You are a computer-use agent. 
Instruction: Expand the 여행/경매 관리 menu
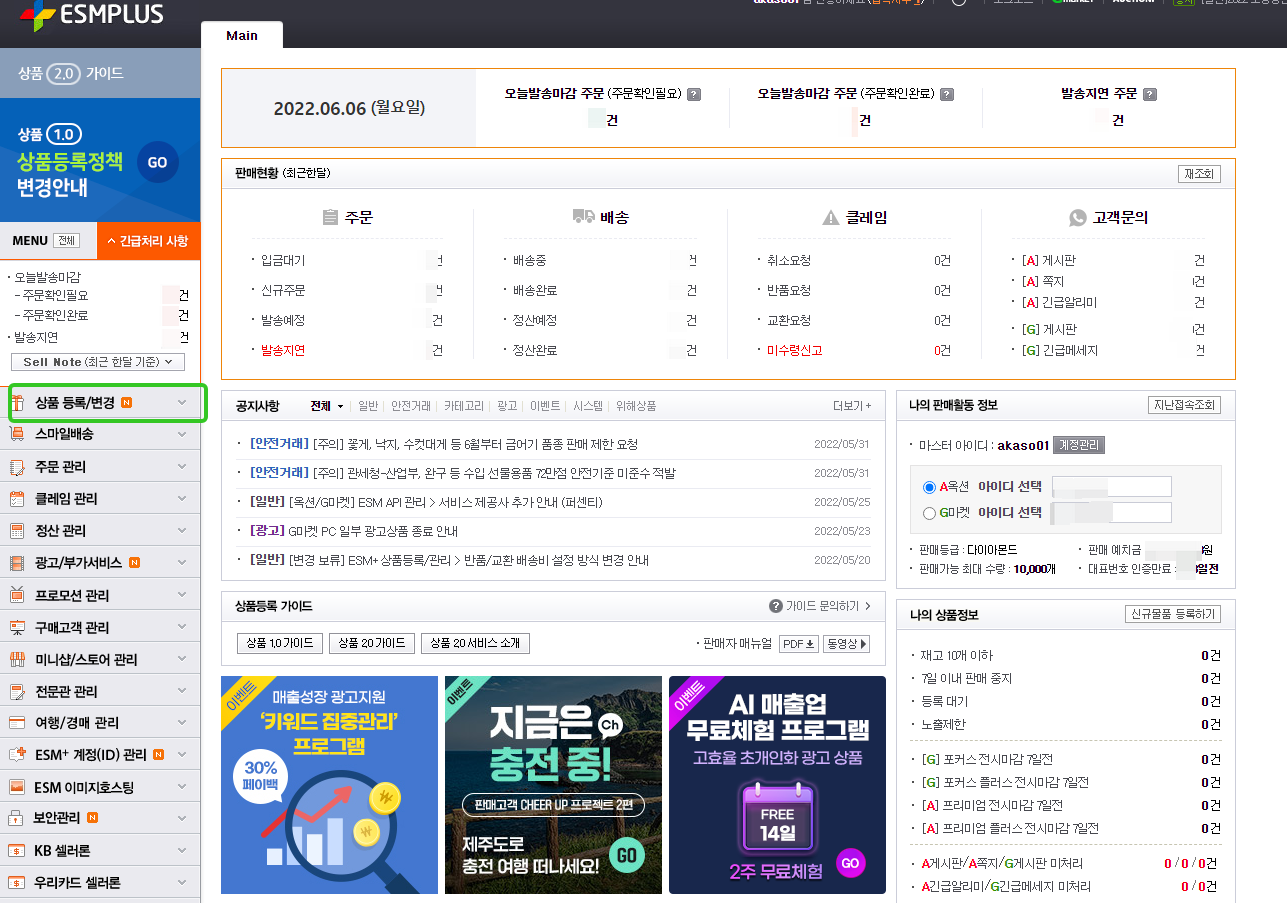[100, 722]
